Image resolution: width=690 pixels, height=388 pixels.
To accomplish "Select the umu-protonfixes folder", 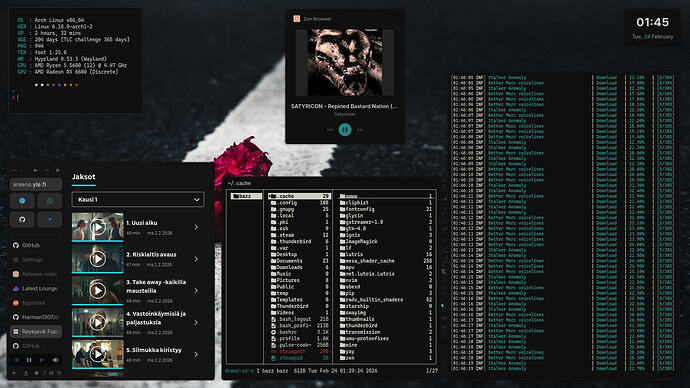I will click(x=386, y=338).
